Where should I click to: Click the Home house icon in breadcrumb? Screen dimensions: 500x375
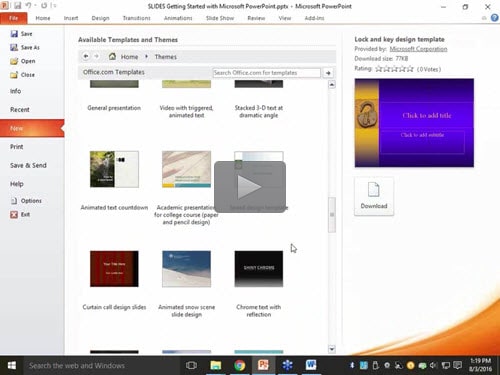112,56
